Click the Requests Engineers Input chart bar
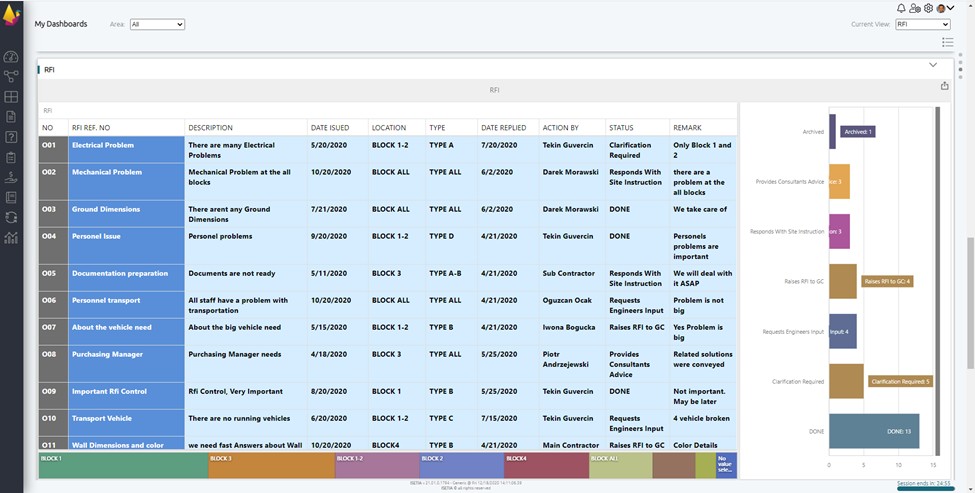Image resolution: width=975 pixels, height=493 pixels. 843,331
